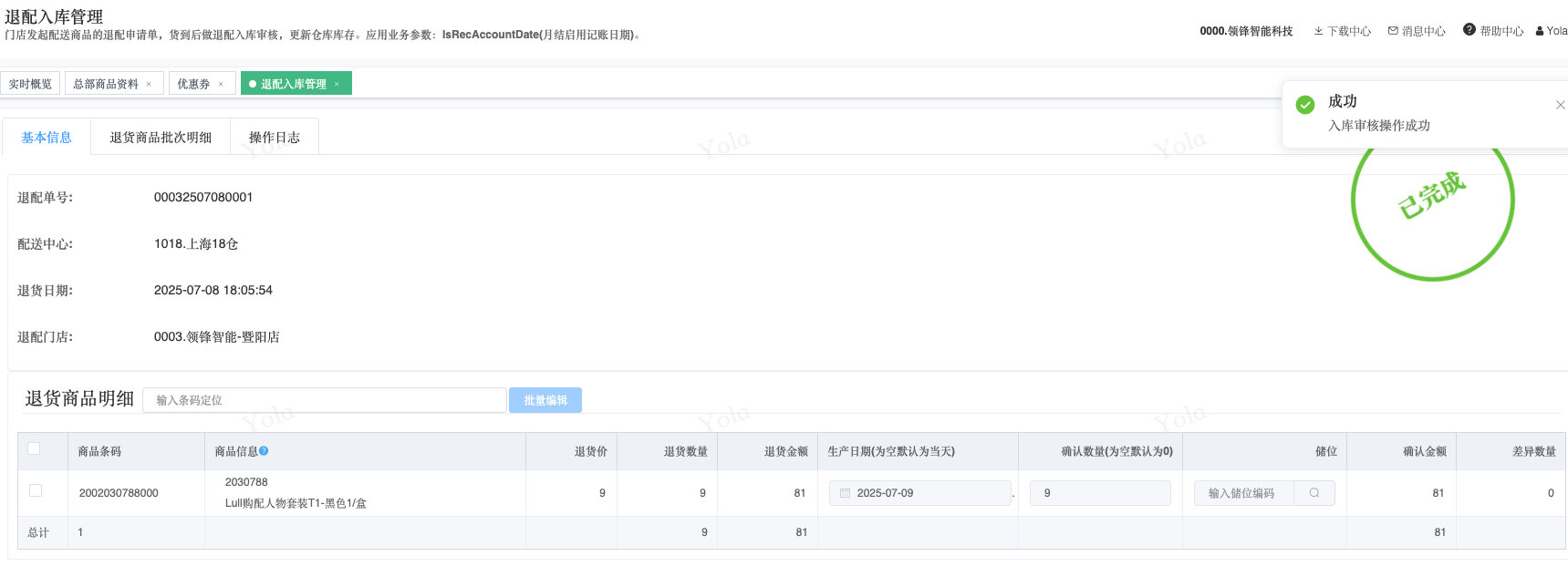Click the 退配门店 value 0003.领锋智能-暨阳店
Viewport: 1568px width, 587px height.
coord(217,336)
